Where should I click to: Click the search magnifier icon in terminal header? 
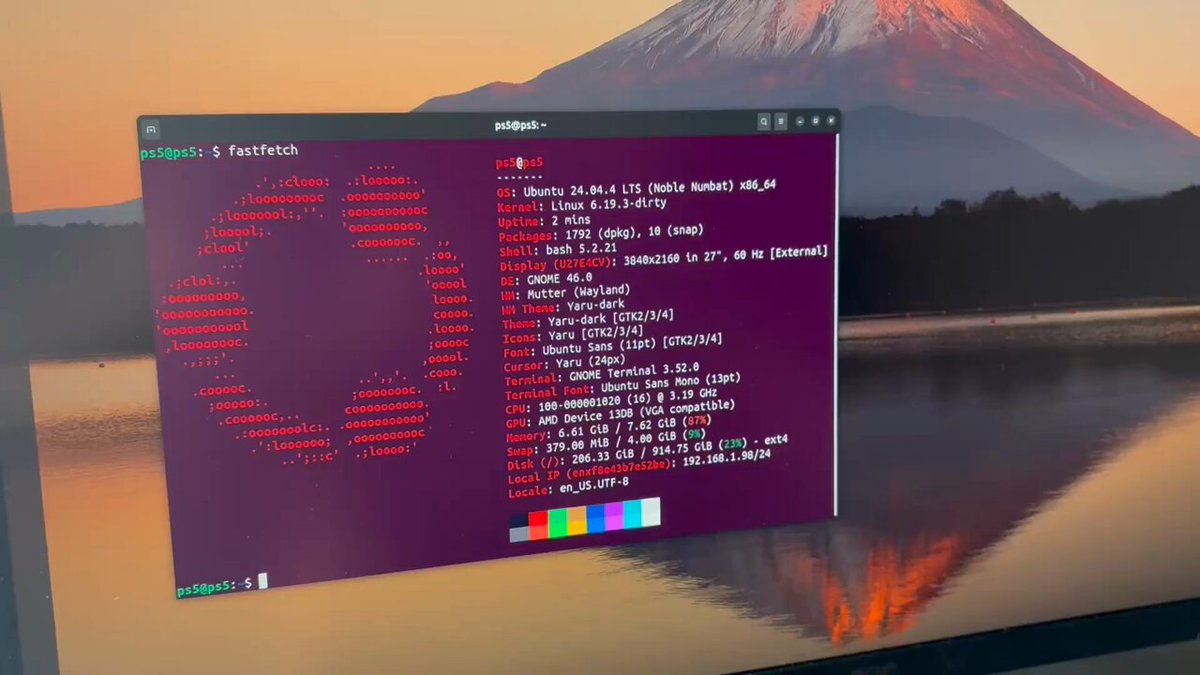(764, 122)
